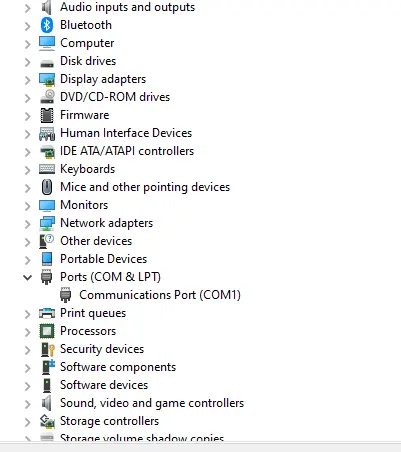Viewport: 401px width, 452px height.
Task: Expand the Other devices arrow
Action: (x=28, y=242)
